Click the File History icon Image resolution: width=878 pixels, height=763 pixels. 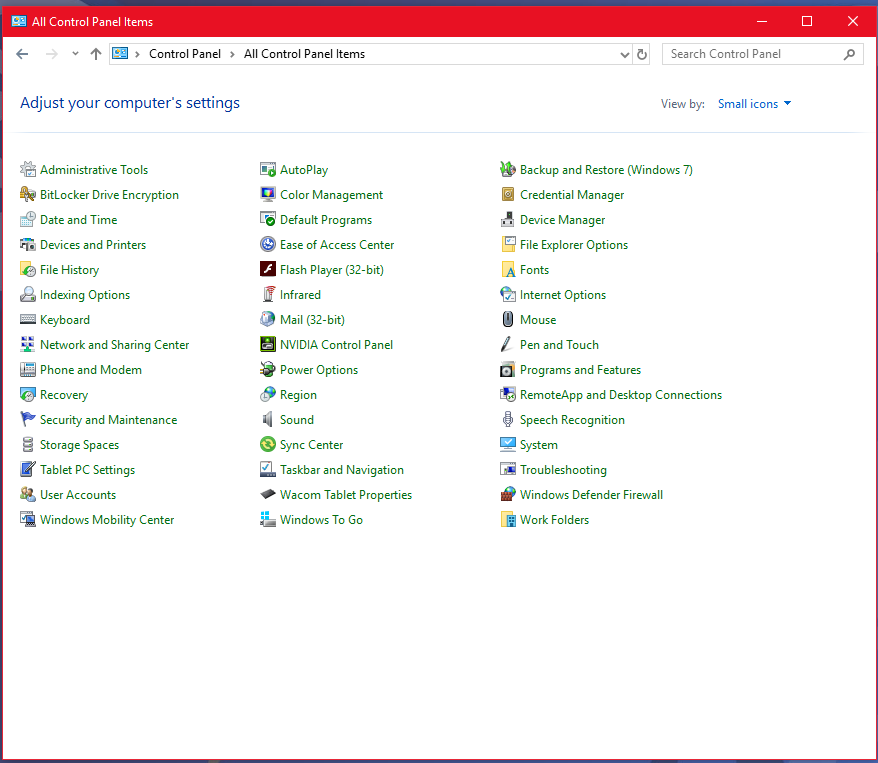pos(27,270)
